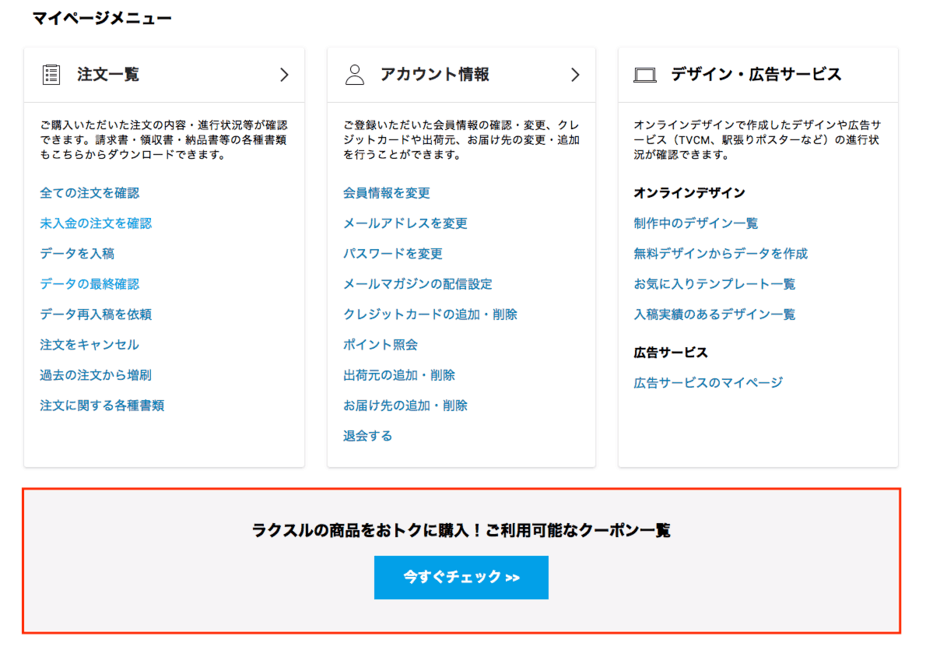The height and width of the screenshot is (650, 940).
Task: Click メールアドレスを変更 link
Action: [x=405, y=223]
